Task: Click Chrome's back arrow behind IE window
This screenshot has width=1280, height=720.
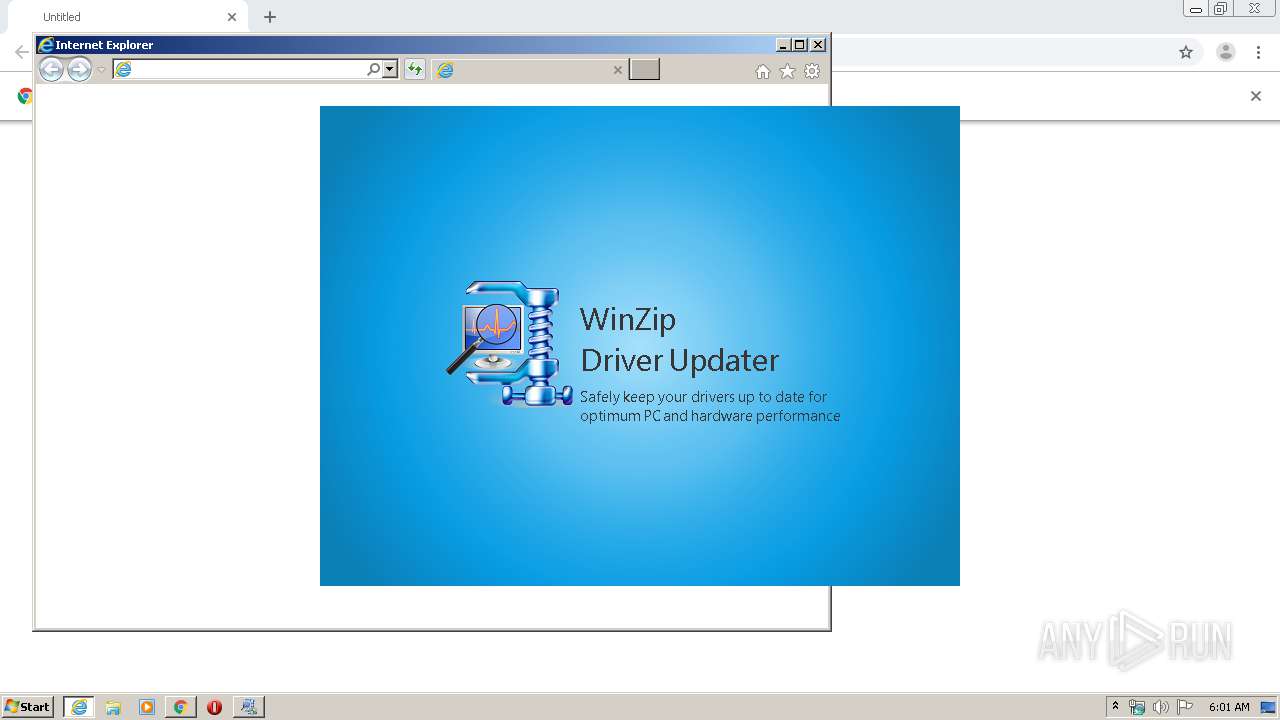Action: click(x=20, y=52)
